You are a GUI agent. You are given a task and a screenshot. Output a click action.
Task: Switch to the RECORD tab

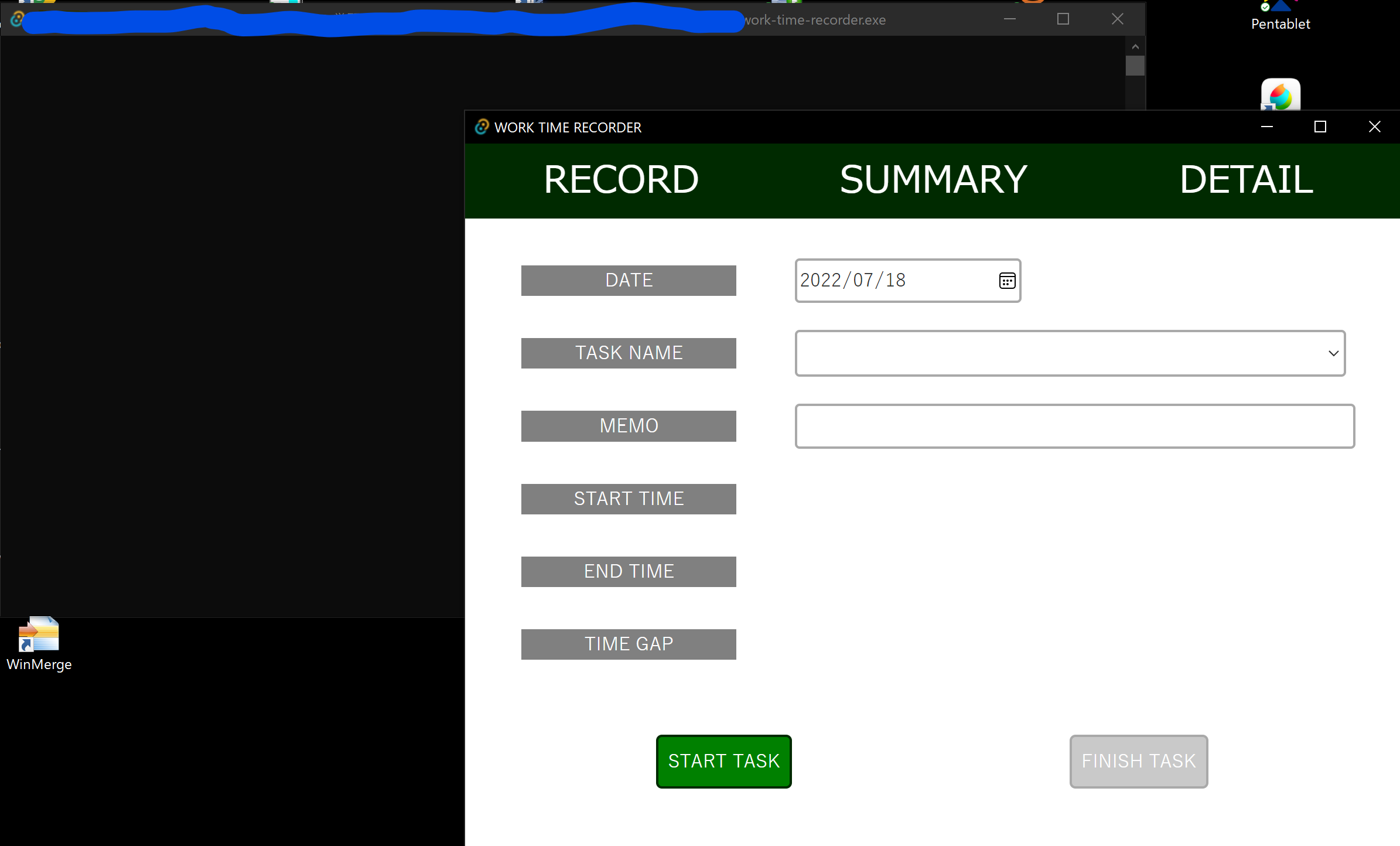(621, 180)
